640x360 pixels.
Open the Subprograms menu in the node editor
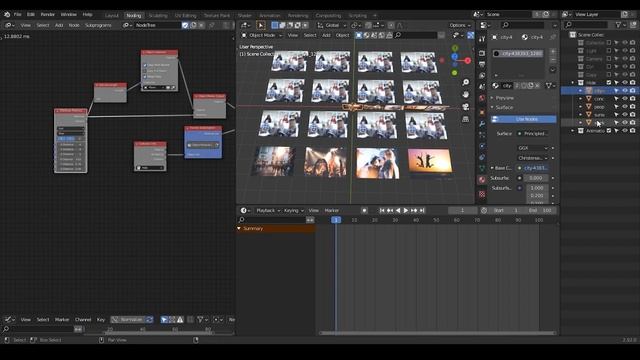(x=98, y=25)
